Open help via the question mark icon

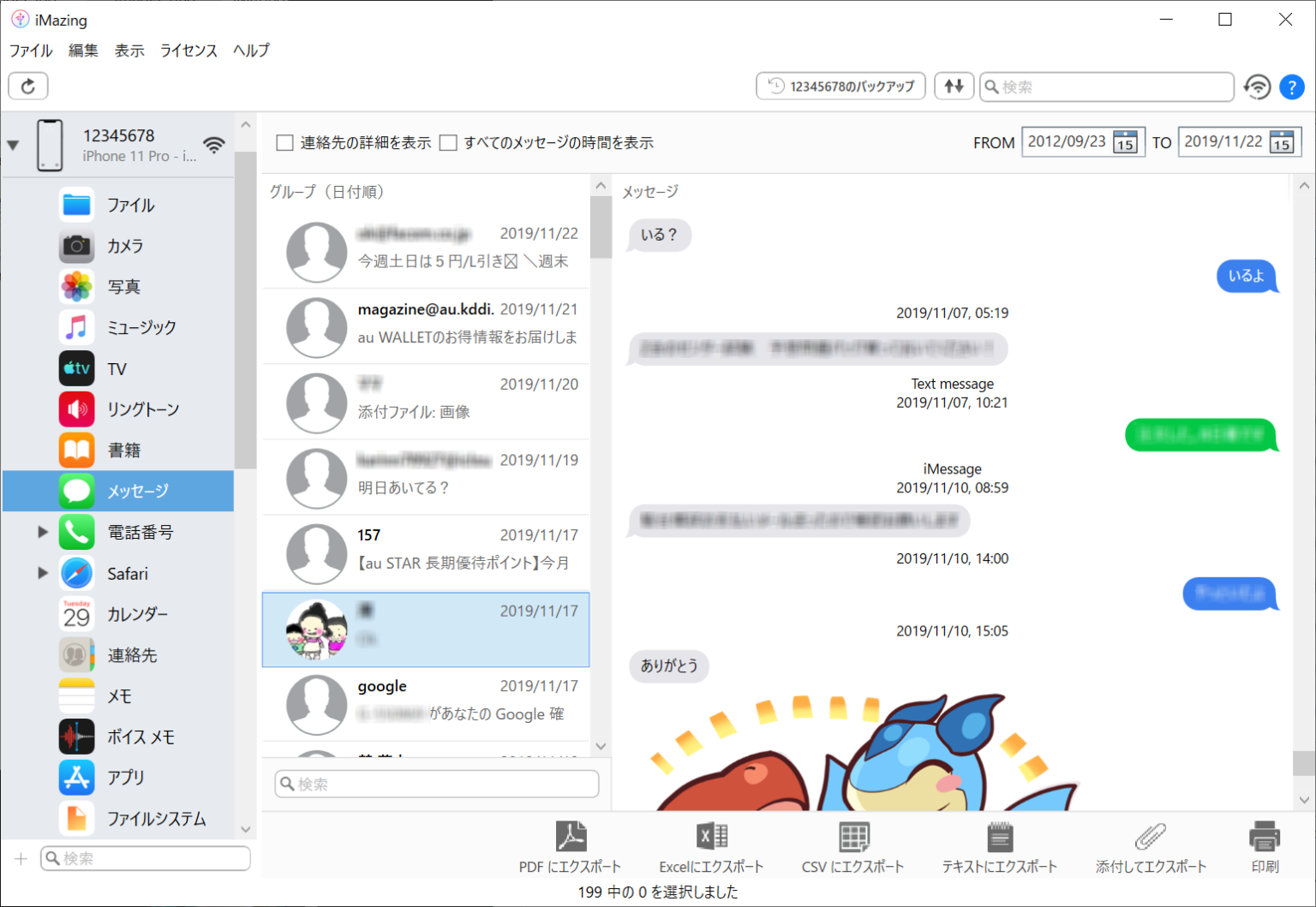tap(1292, 87)
